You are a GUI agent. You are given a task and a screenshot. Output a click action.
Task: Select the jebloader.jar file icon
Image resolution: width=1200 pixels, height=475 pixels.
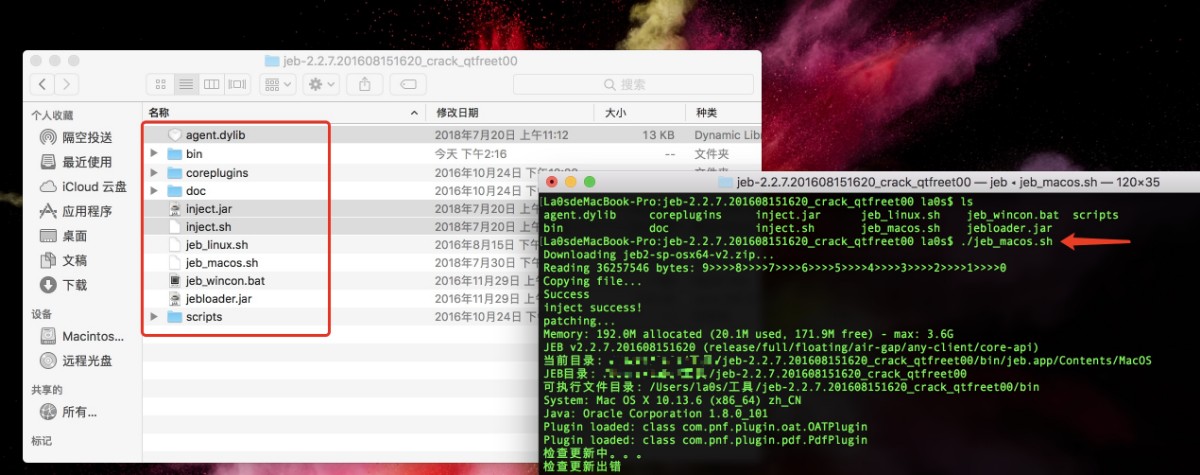[x=174, y=299]
